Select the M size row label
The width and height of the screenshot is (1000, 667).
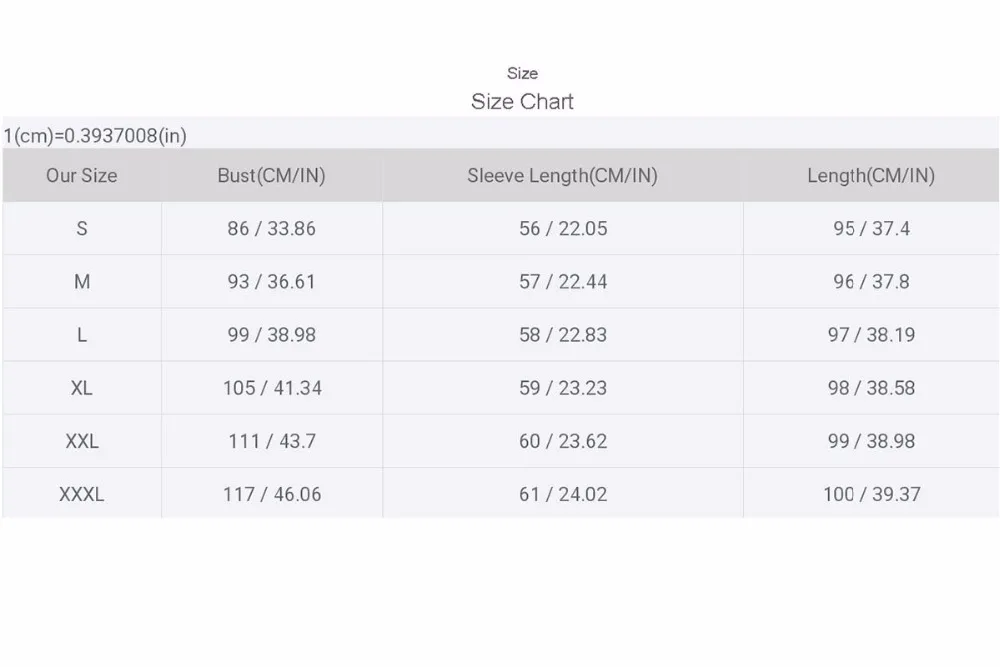pyautogui.click(x=82, y=281)
